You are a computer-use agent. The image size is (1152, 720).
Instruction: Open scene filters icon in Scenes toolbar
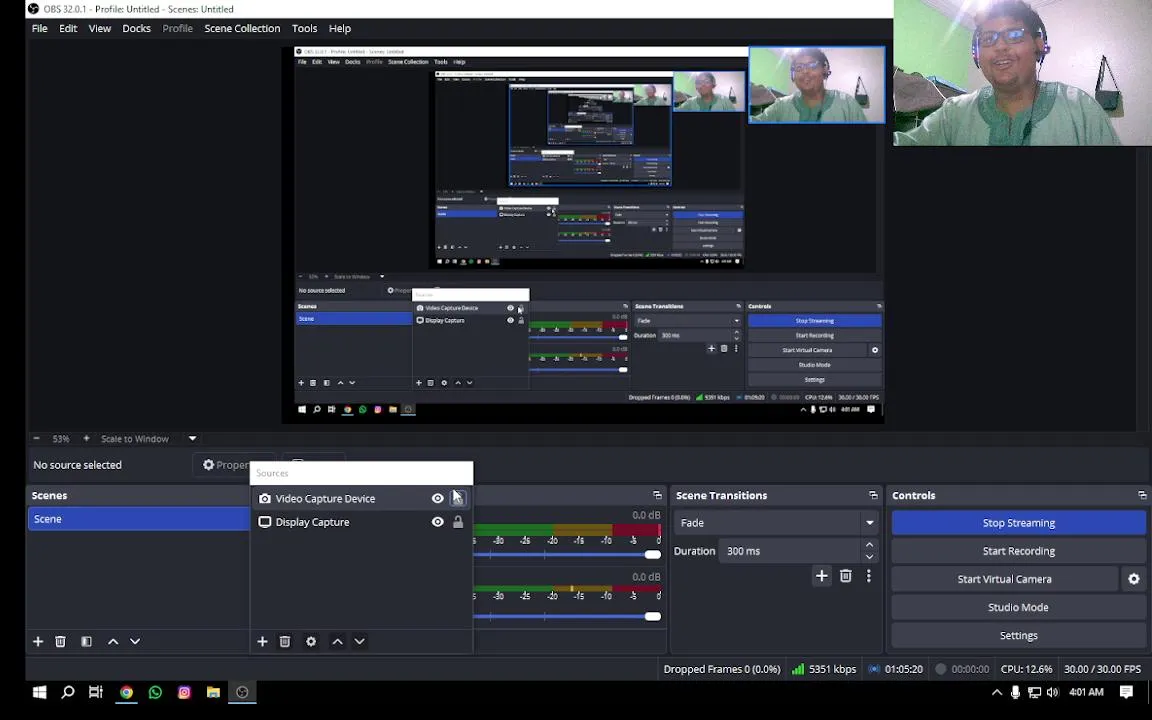click(86, 641)
